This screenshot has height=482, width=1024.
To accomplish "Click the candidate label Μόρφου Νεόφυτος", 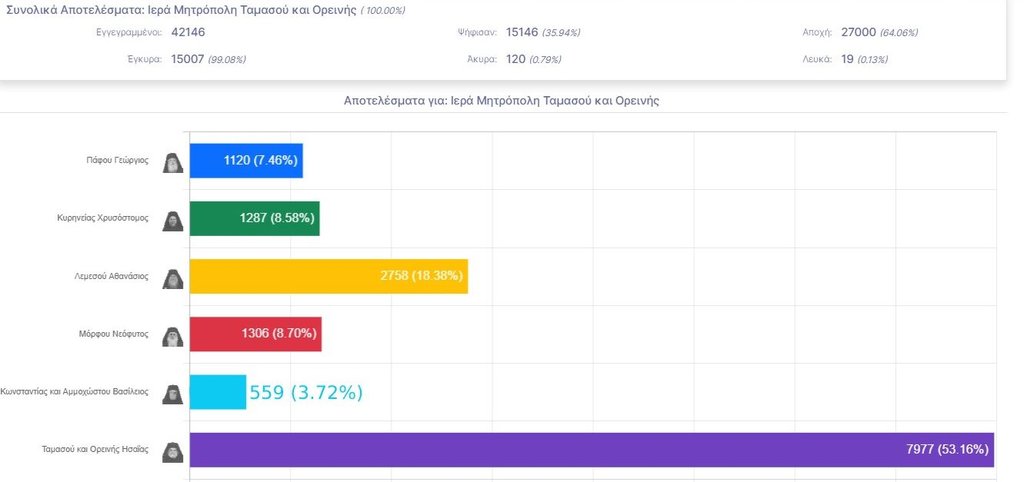I will [x=114, y=334].
